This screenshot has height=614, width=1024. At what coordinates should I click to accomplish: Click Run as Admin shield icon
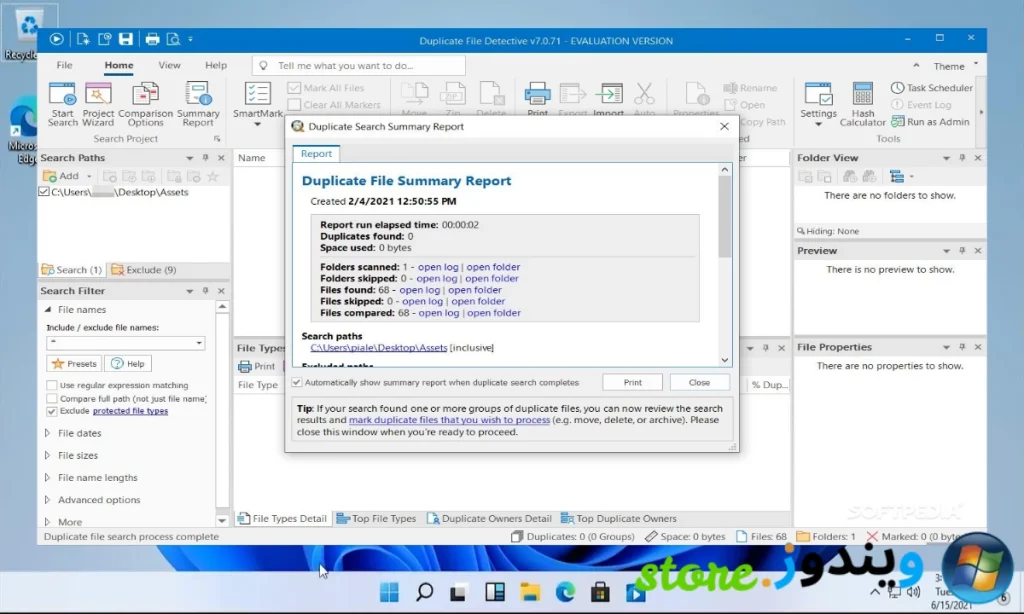(x=897, y=122)
